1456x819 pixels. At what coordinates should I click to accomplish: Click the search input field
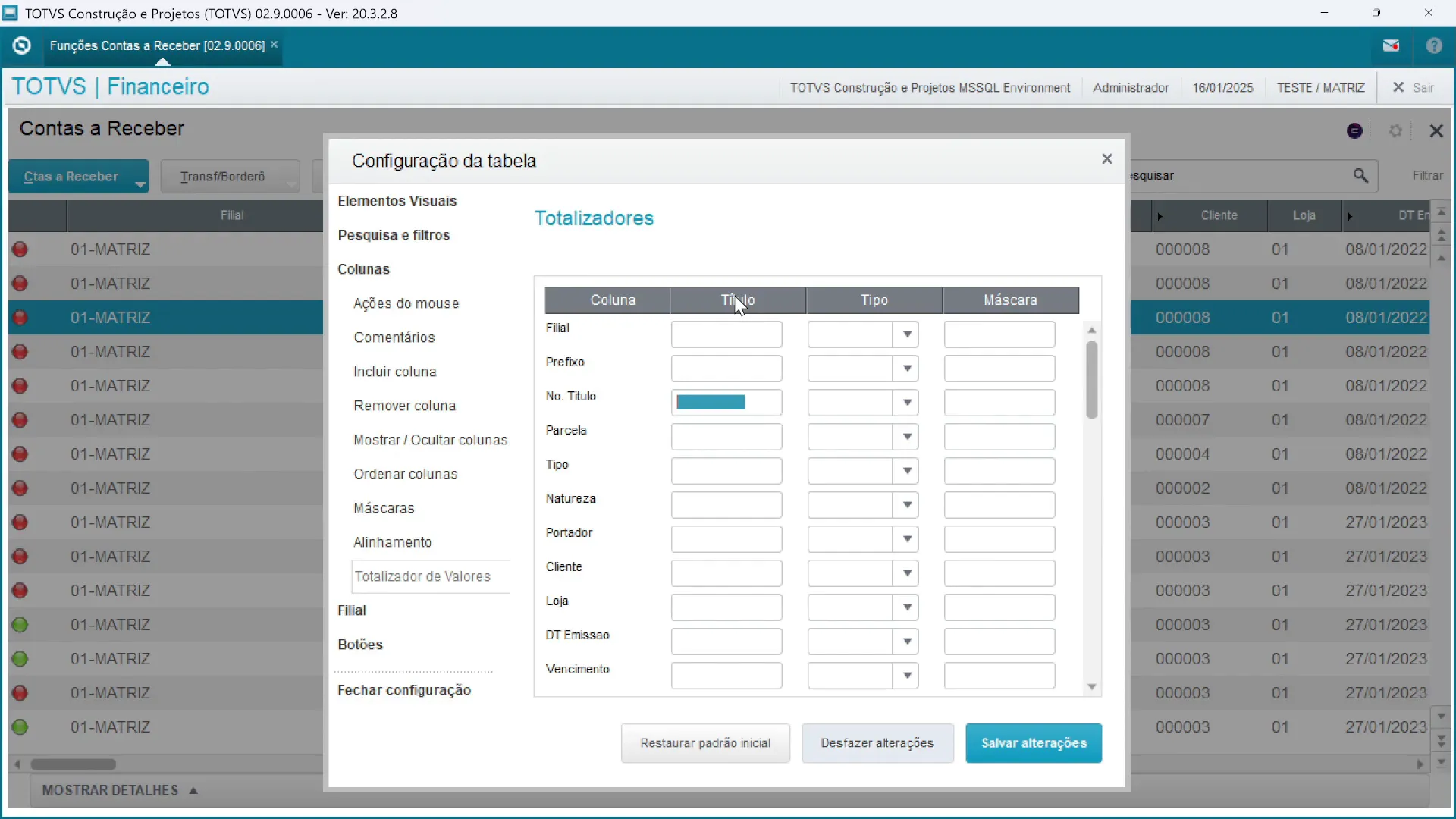pos(1240,176)
